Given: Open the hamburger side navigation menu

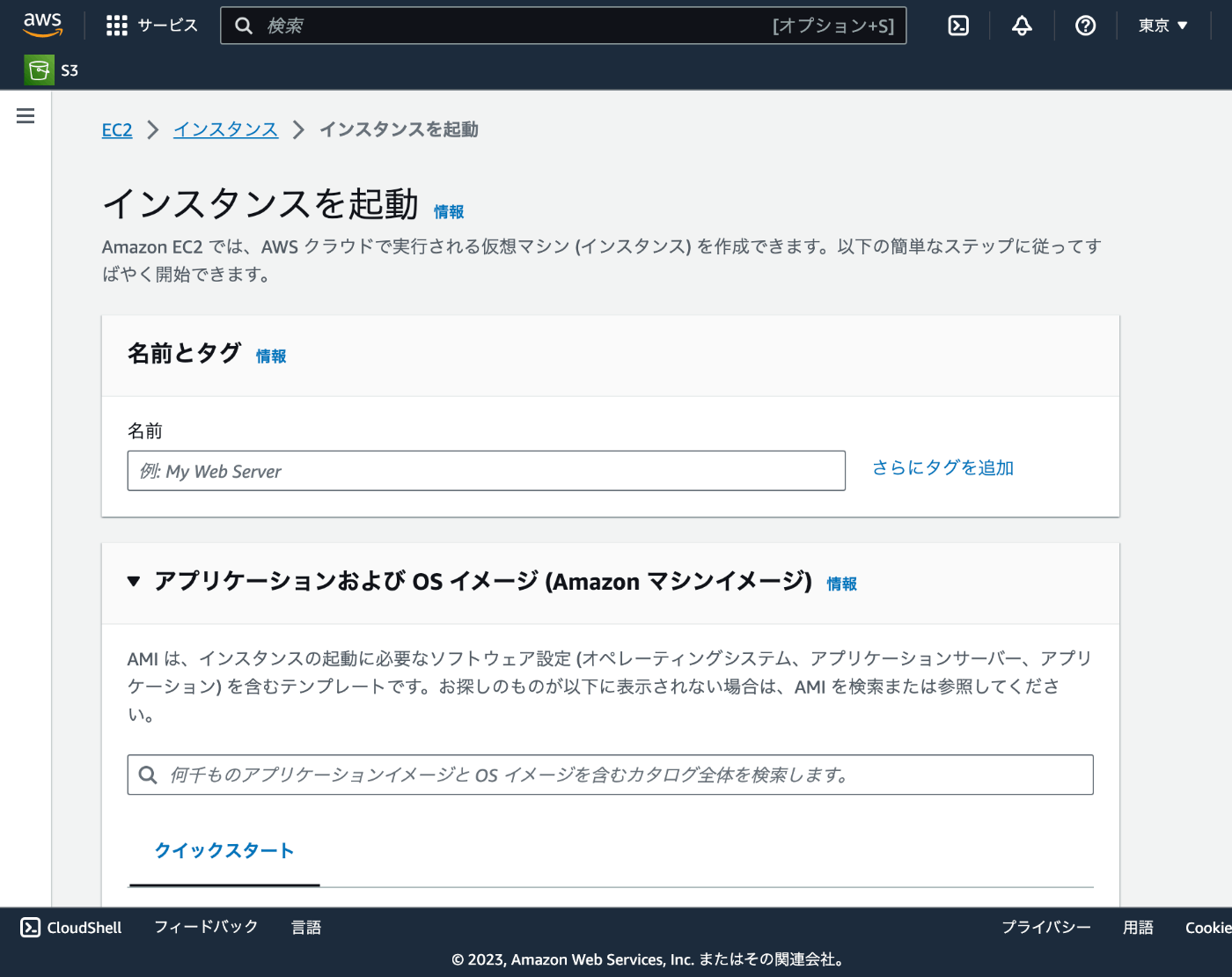Looking at the screenshot, I should tap(26, 115).
